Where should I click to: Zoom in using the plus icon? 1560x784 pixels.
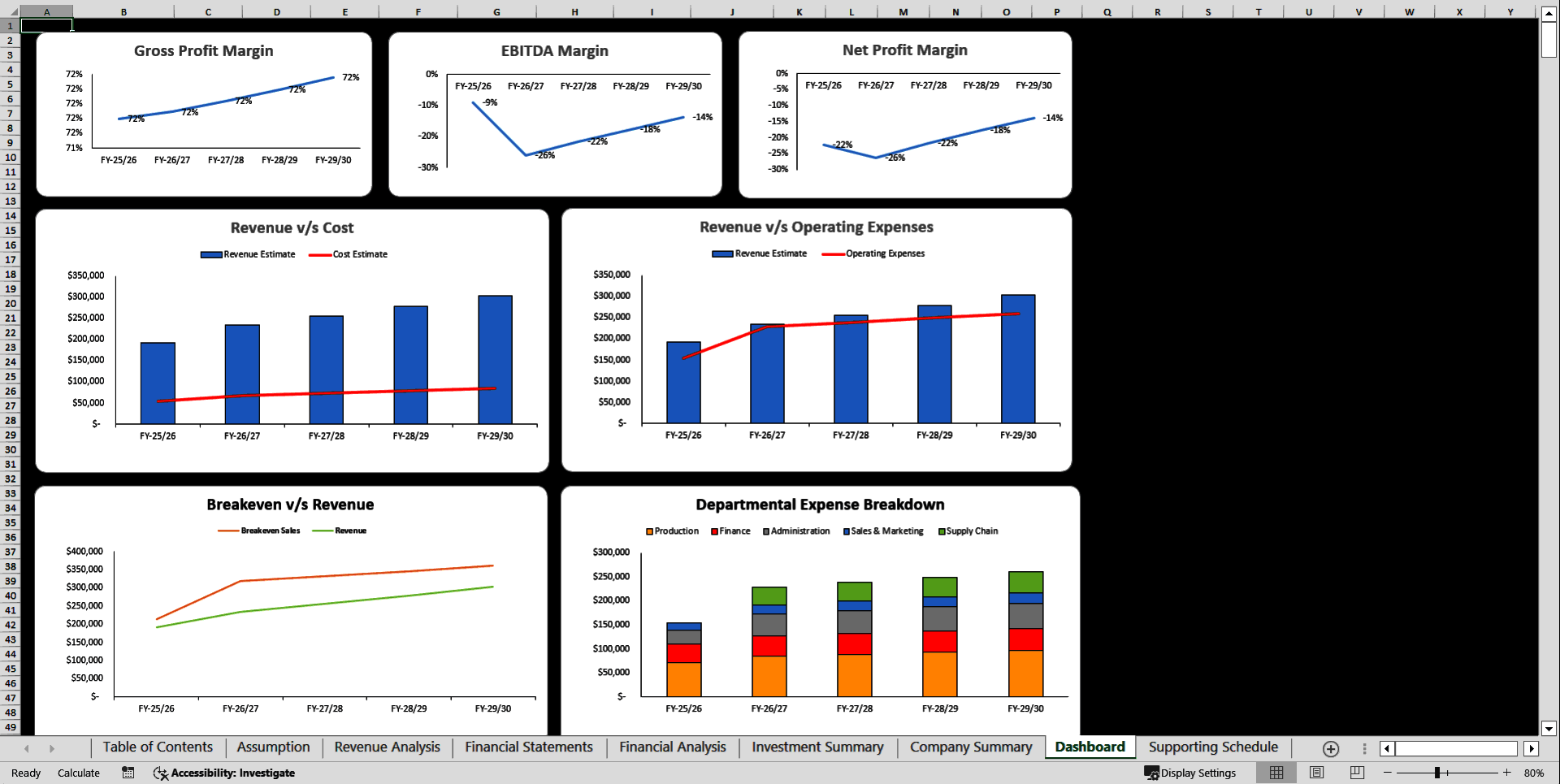click(1507, 773)
